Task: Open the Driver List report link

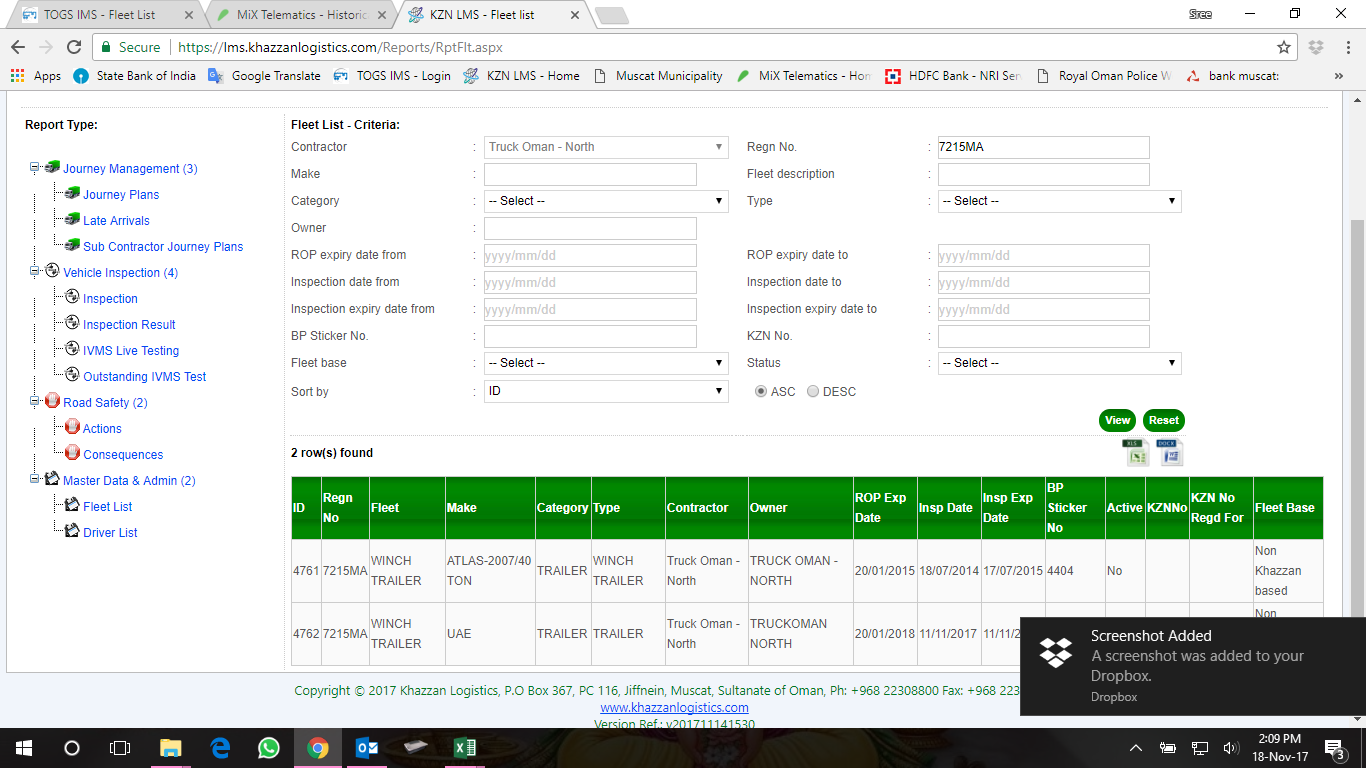Action: point(110,533)
